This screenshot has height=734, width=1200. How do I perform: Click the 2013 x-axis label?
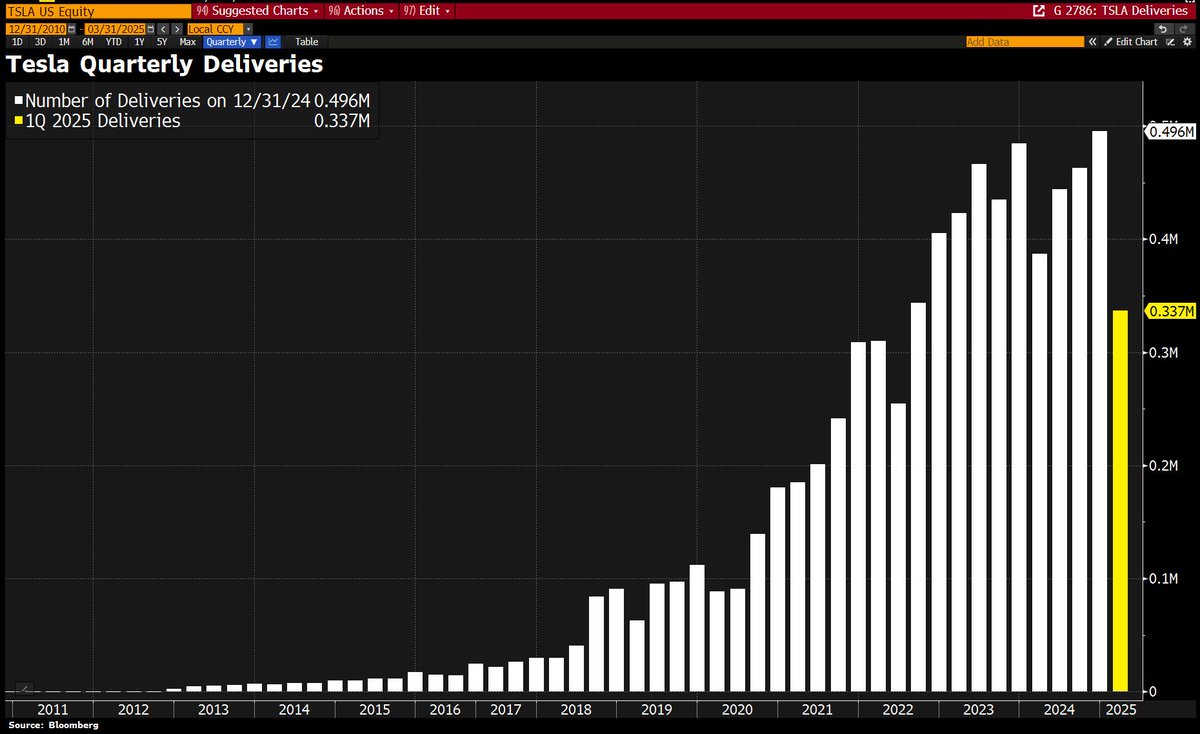coord(213,709)
